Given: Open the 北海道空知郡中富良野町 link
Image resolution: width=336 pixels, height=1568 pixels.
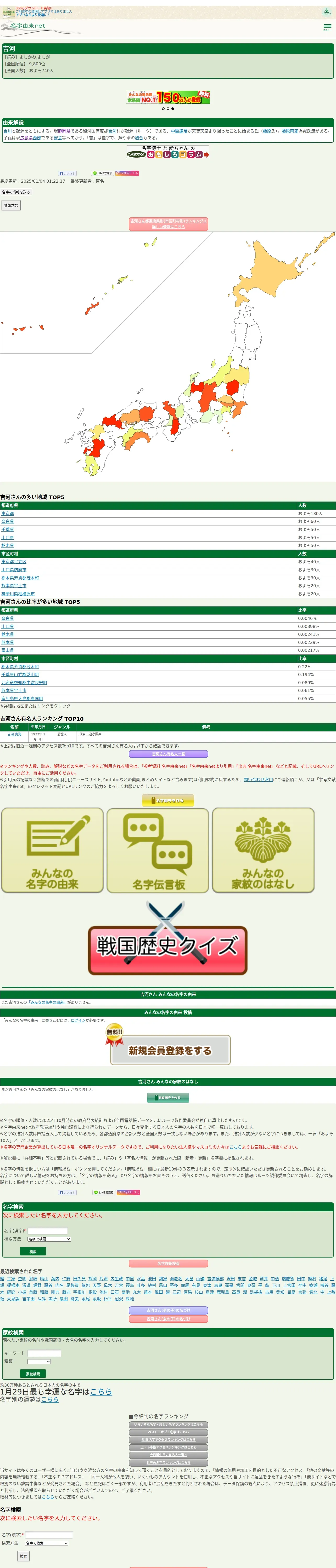Looking at the screenshot, I should pyautogui.click(x=24, y=682).
